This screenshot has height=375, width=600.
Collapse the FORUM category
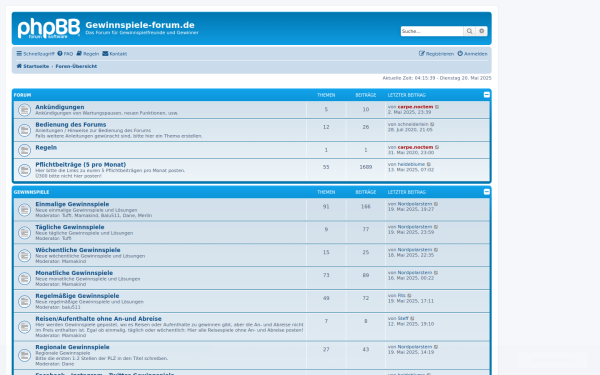(x=486, y=95)
